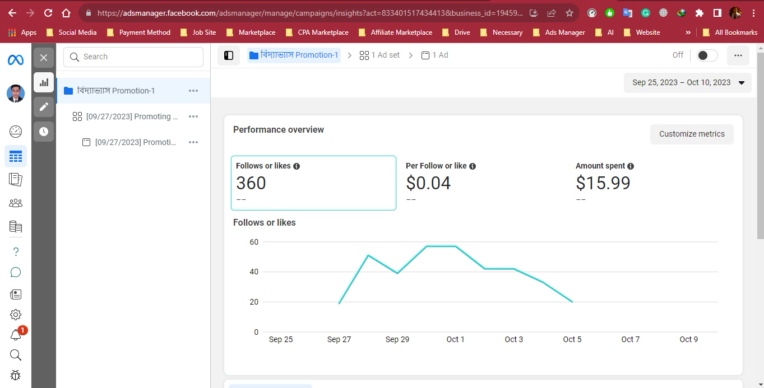Image resolution: width=764 pixels, height=388 pixels.
Task: Click the Meta logo icon
Action: (16, 60)
